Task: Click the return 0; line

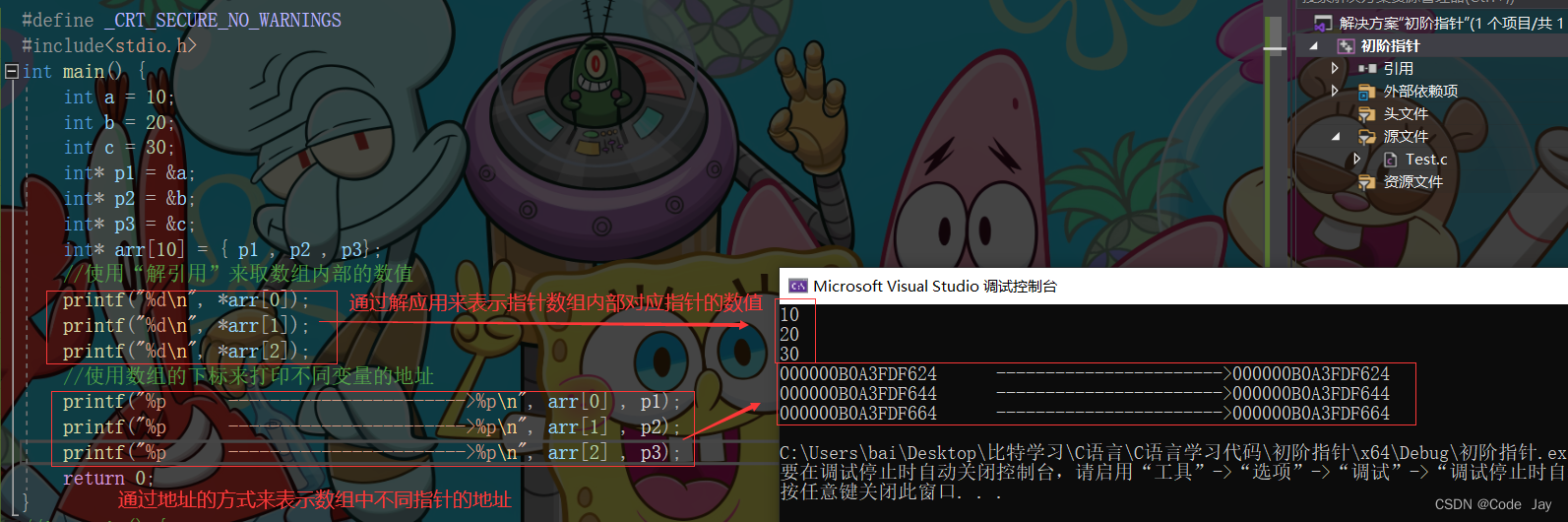Action: 108,479
